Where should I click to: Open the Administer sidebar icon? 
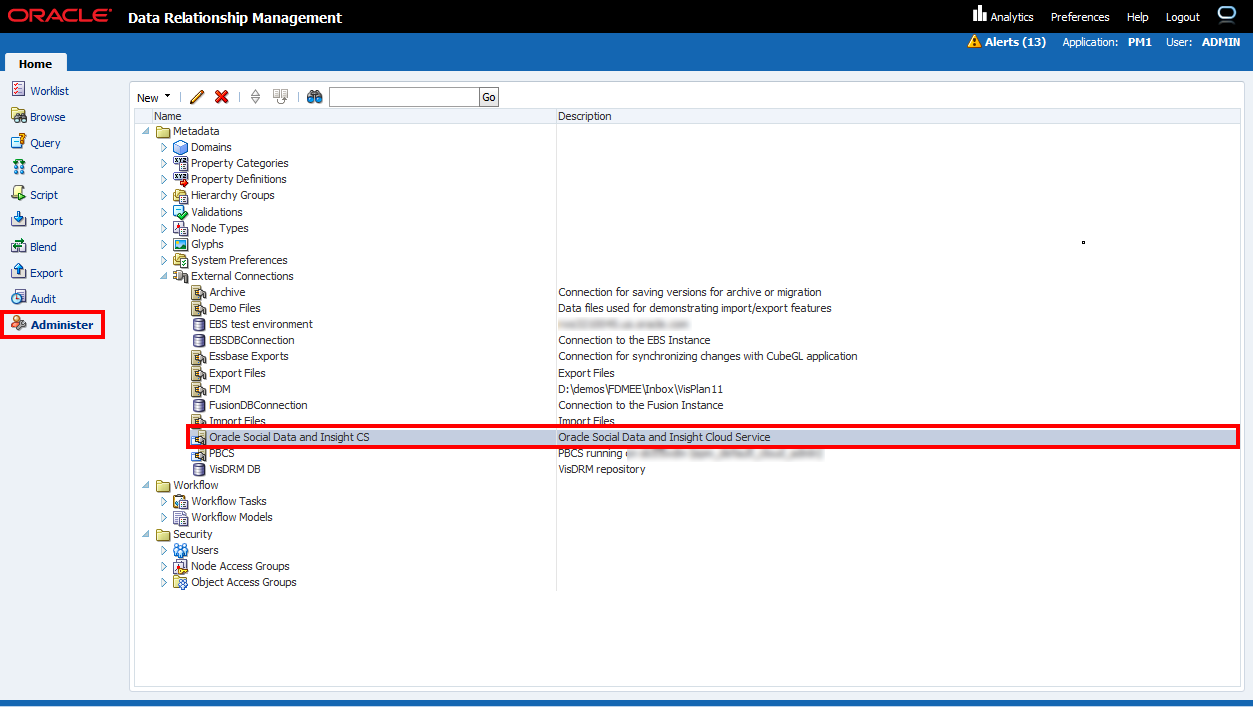(19, 324)
